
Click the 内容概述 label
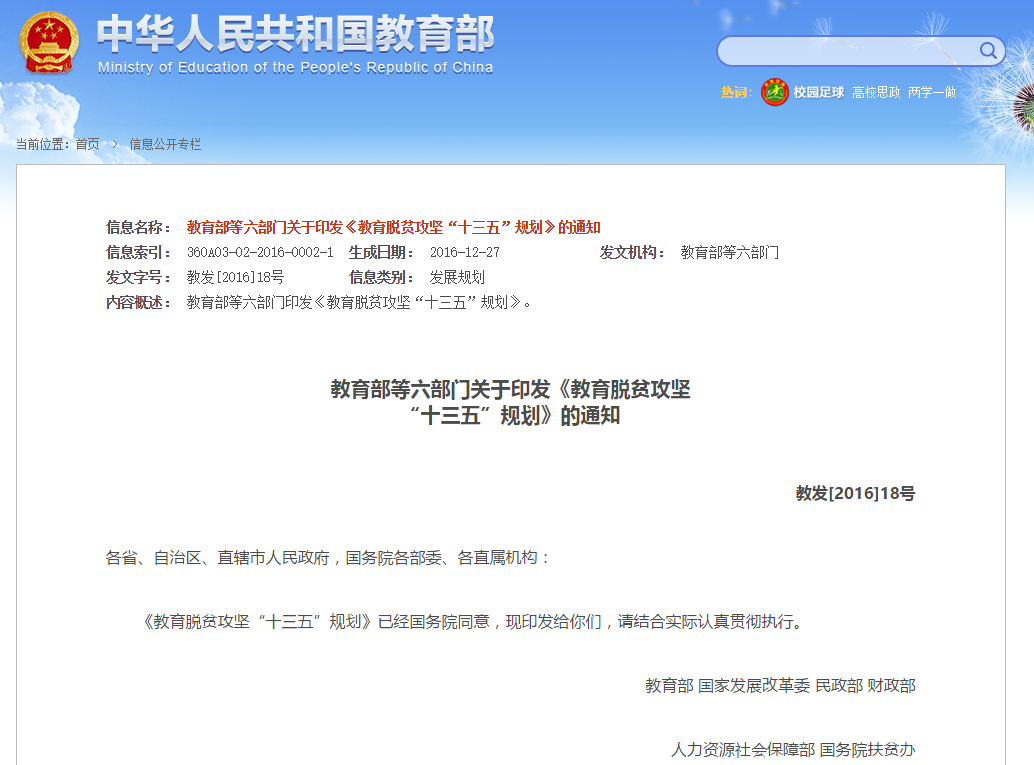tap(138, 303)
